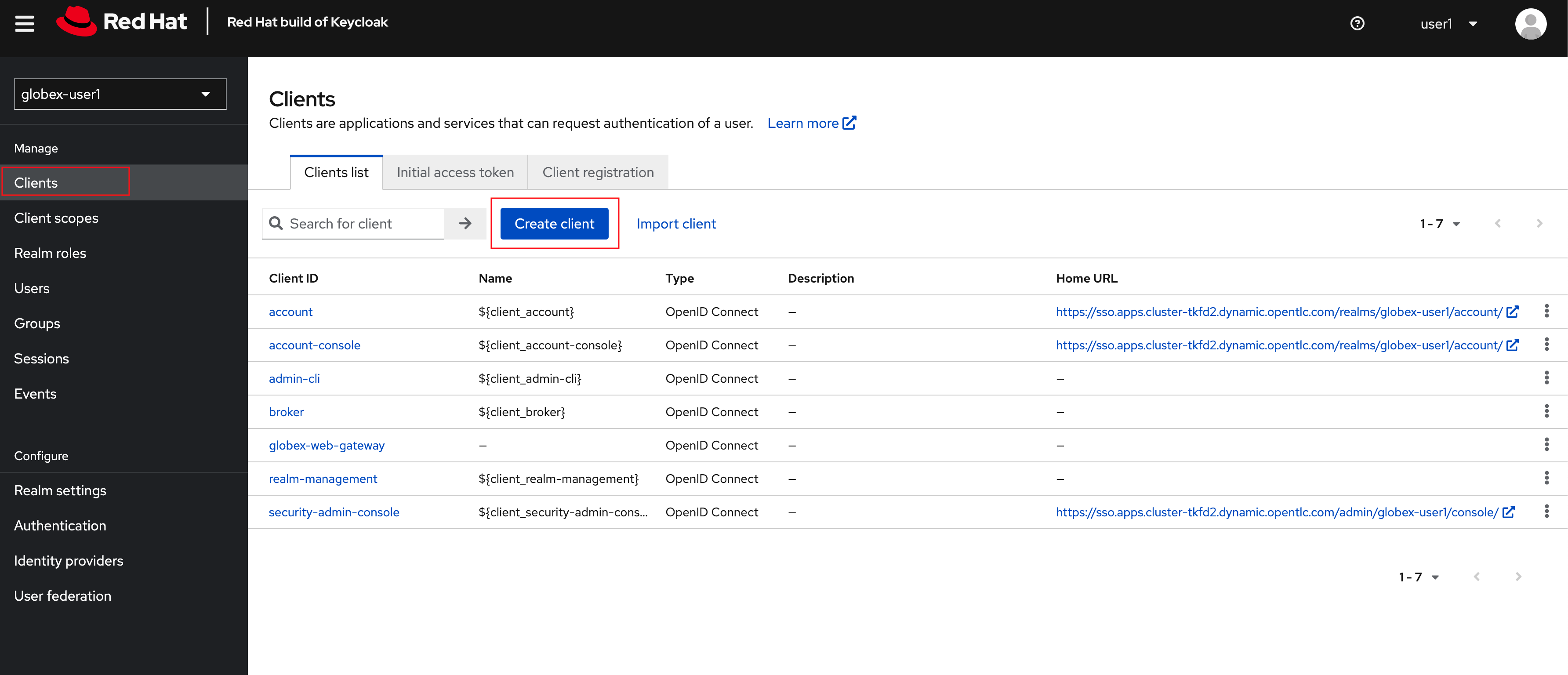Click the external link icon for security-admin-console

click(x=1510, y=511)
